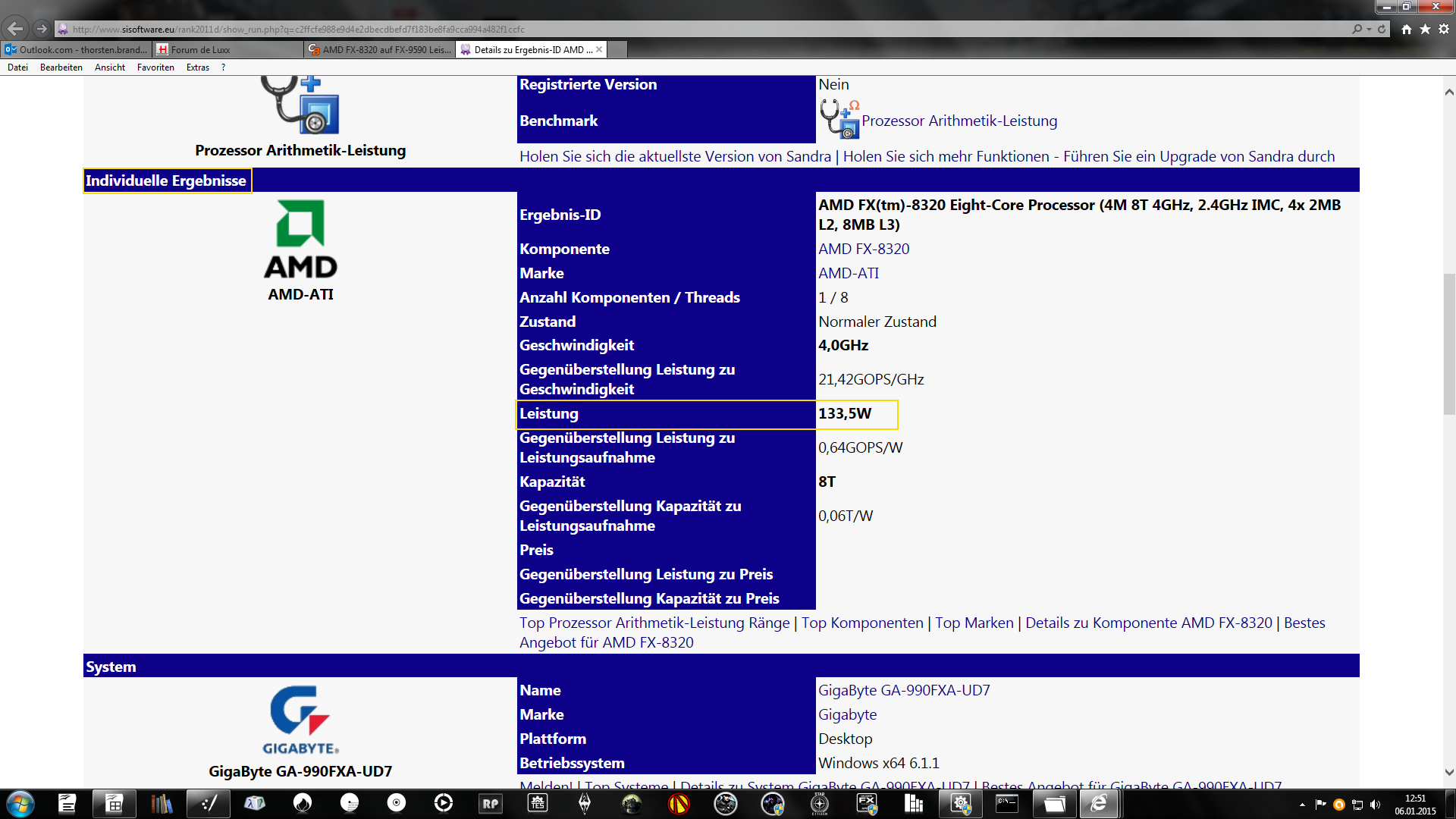Screen dimensions: 1456x819
Task: Open the AMD-ATI brand link
Action: 849,273
